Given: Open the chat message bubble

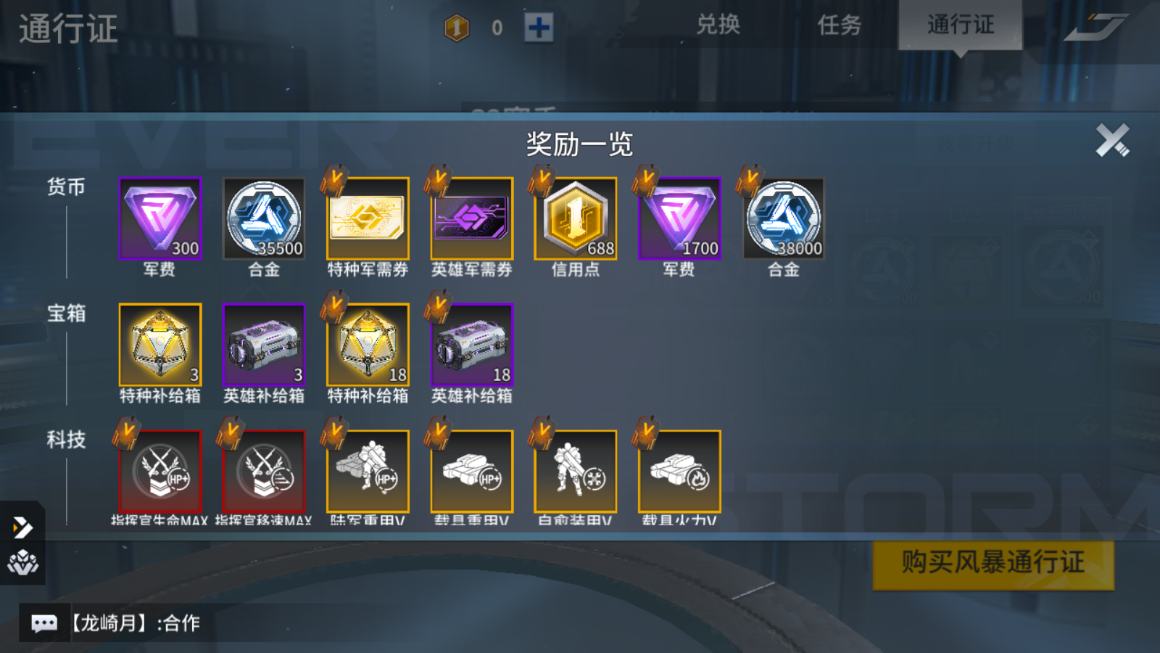Looking at the screenshot, I should [44, 623].
